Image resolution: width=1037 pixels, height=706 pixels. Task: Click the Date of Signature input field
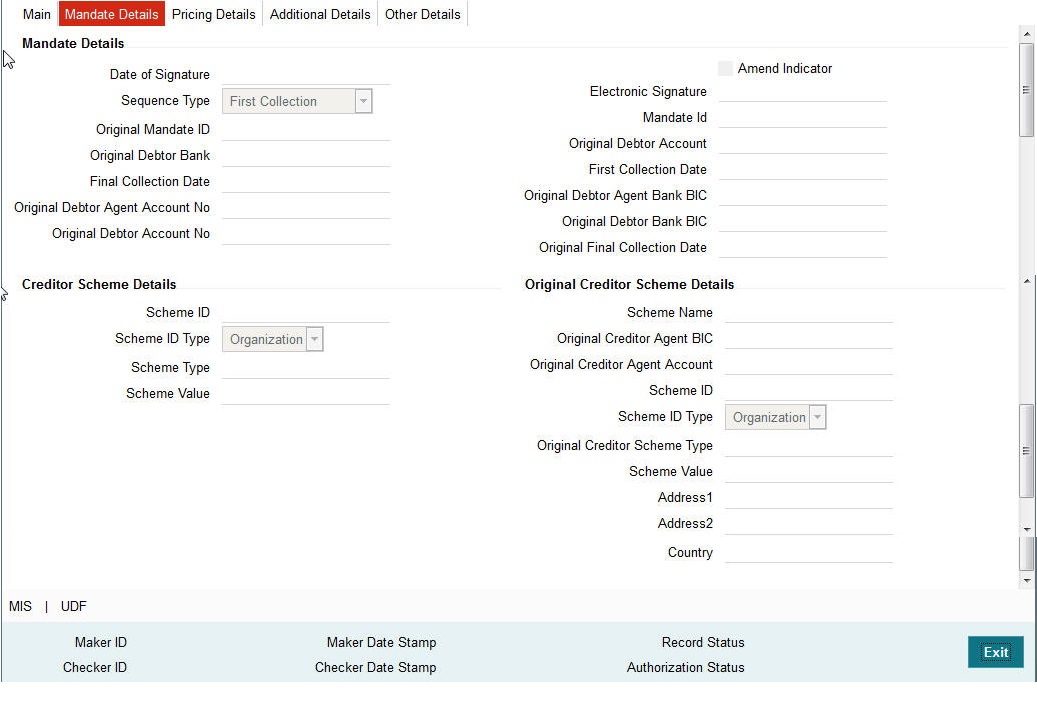click(305, 75)
